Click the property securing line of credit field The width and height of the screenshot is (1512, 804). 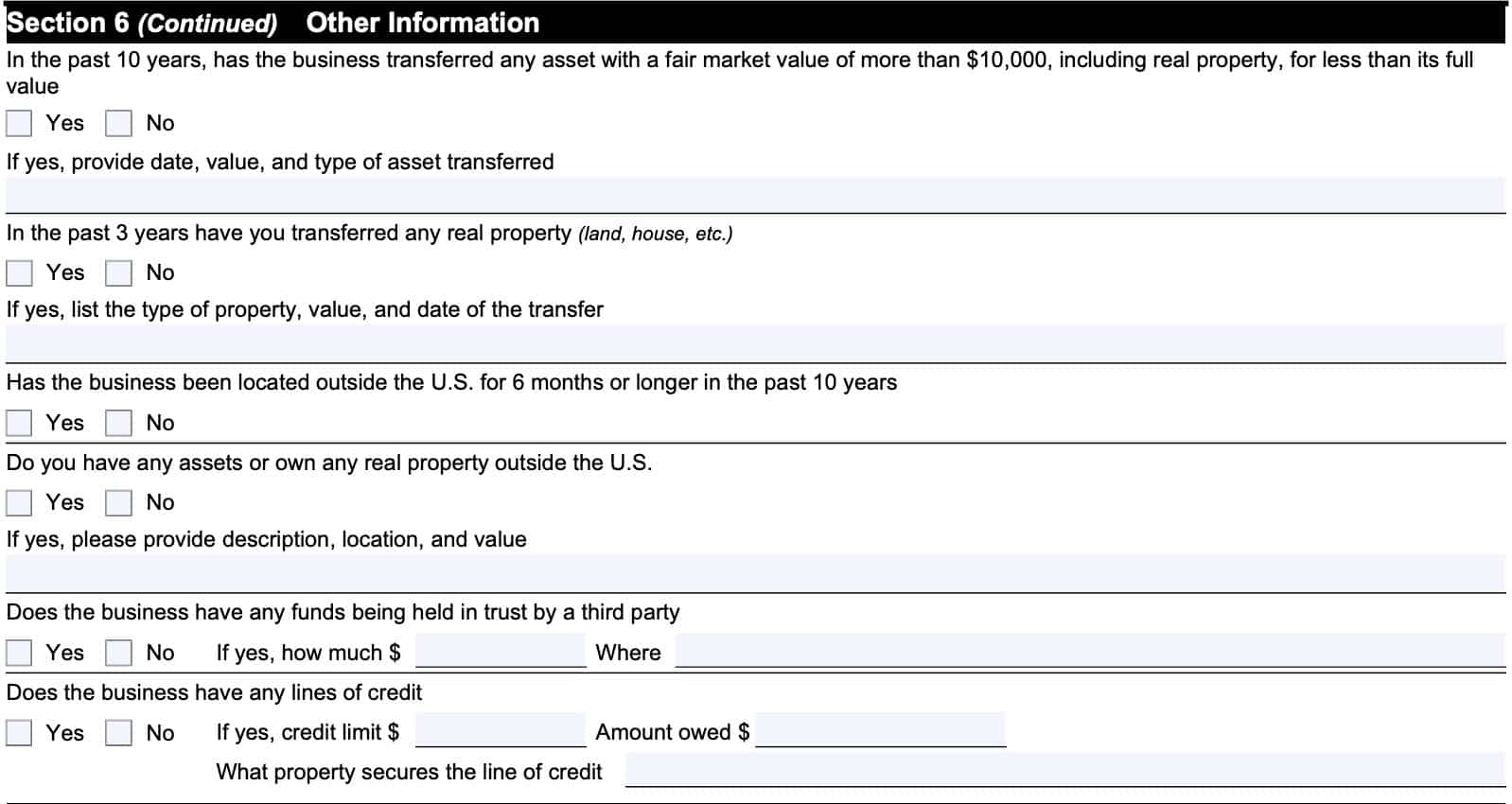tap(1065, 770)
